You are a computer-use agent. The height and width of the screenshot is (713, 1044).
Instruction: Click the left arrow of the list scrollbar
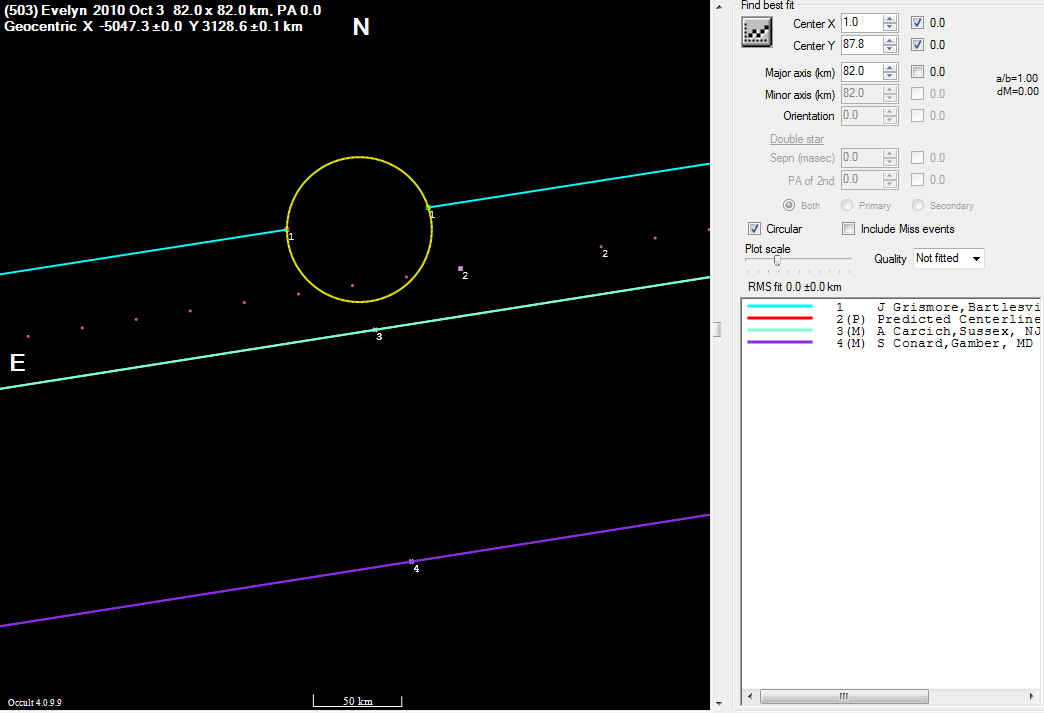point(750,696)
